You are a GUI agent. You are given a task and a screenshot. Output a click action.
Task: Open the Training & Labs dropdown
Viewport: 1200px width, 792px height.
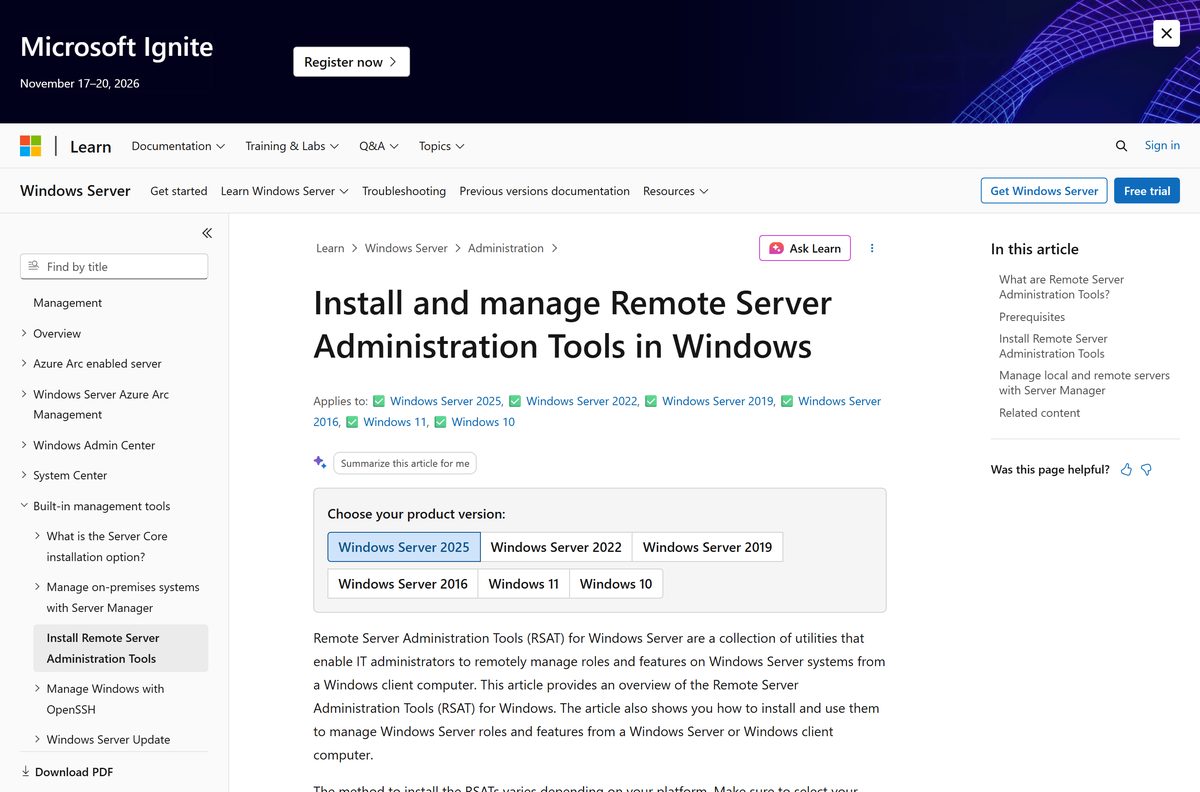292,146
